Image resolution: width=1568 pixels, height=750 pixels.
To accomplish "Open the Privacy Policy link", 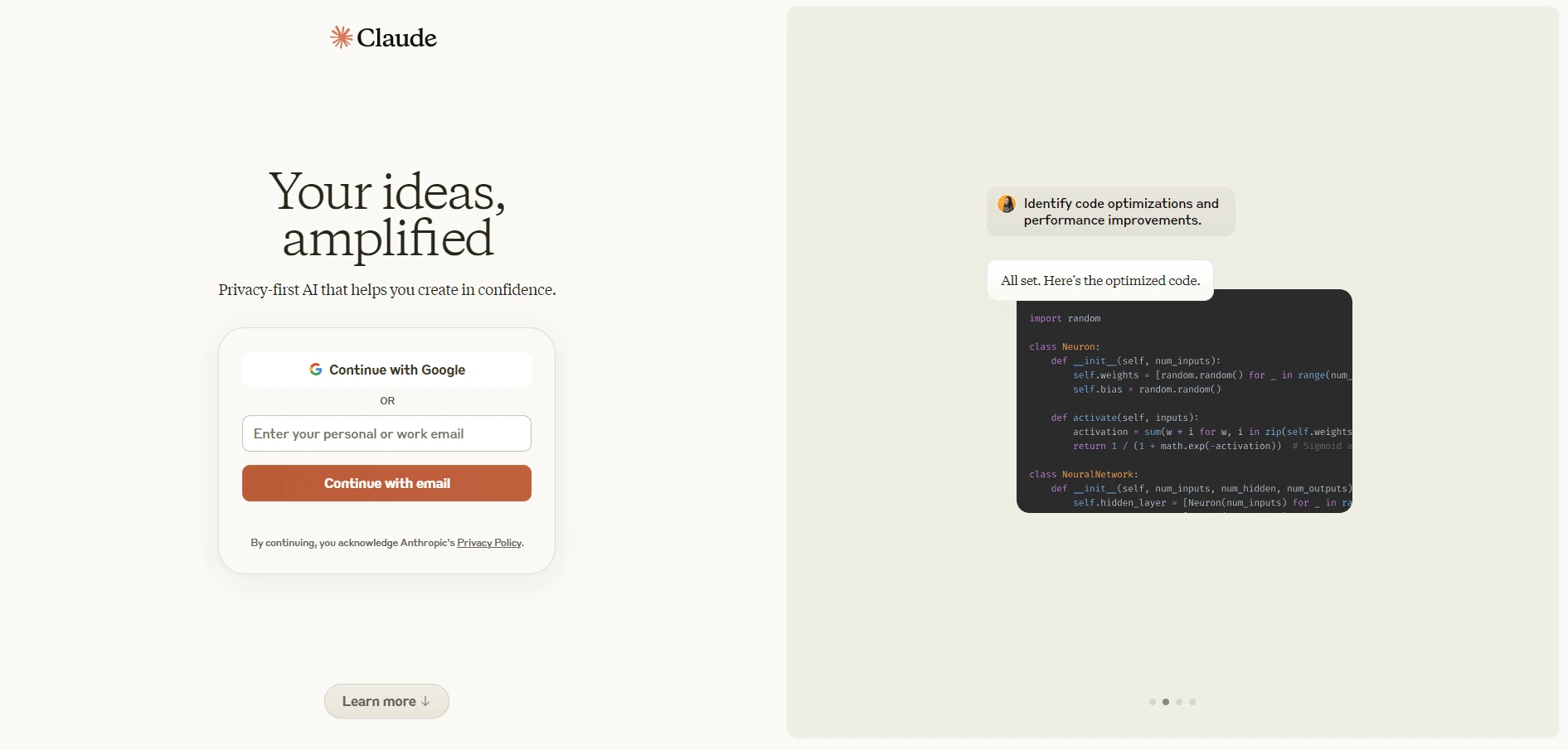I will tap(488, 543).
